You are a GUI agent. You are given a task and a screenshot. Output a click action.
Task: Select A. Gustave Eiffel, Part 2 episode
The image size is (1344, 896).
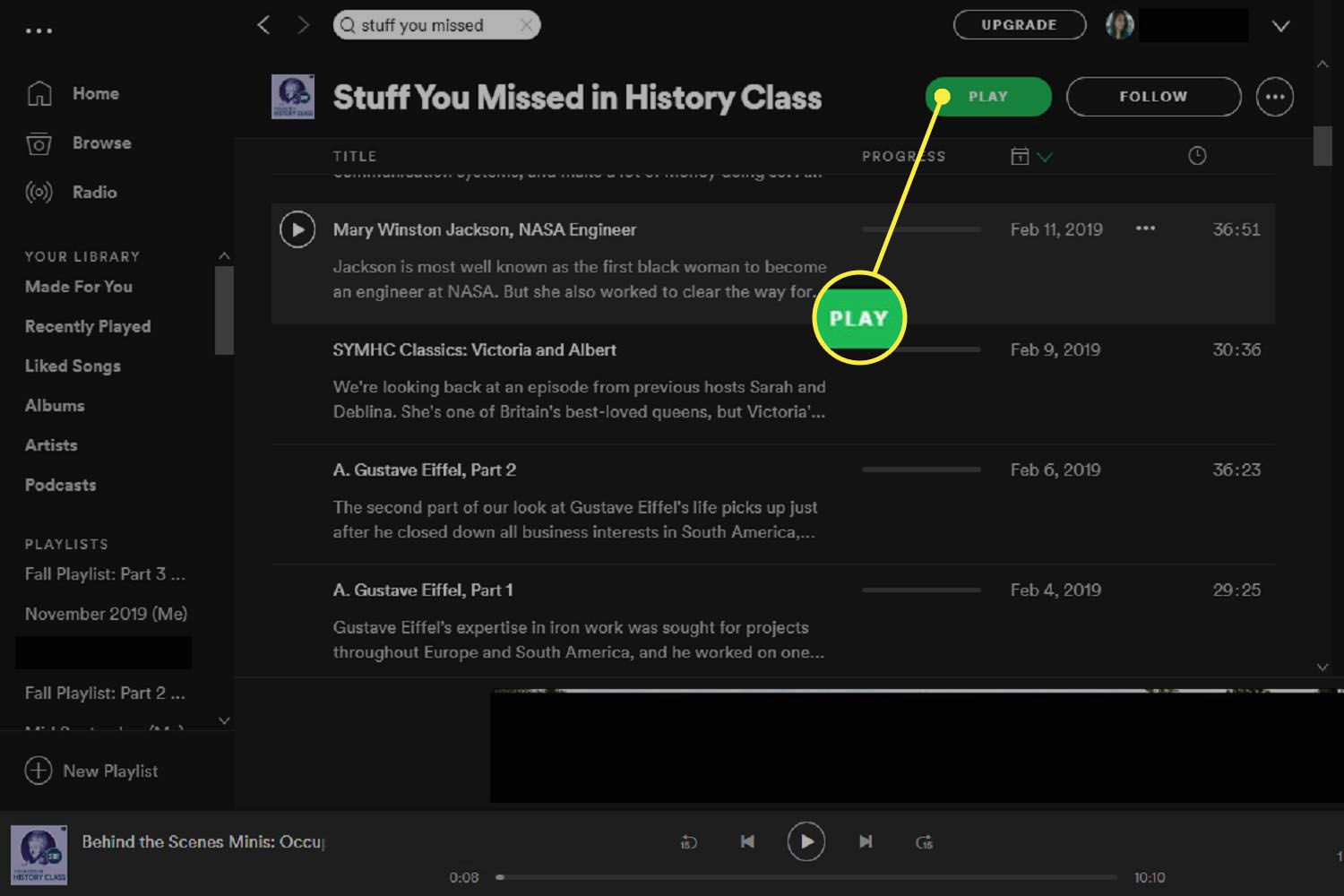(x=424, y=470)
